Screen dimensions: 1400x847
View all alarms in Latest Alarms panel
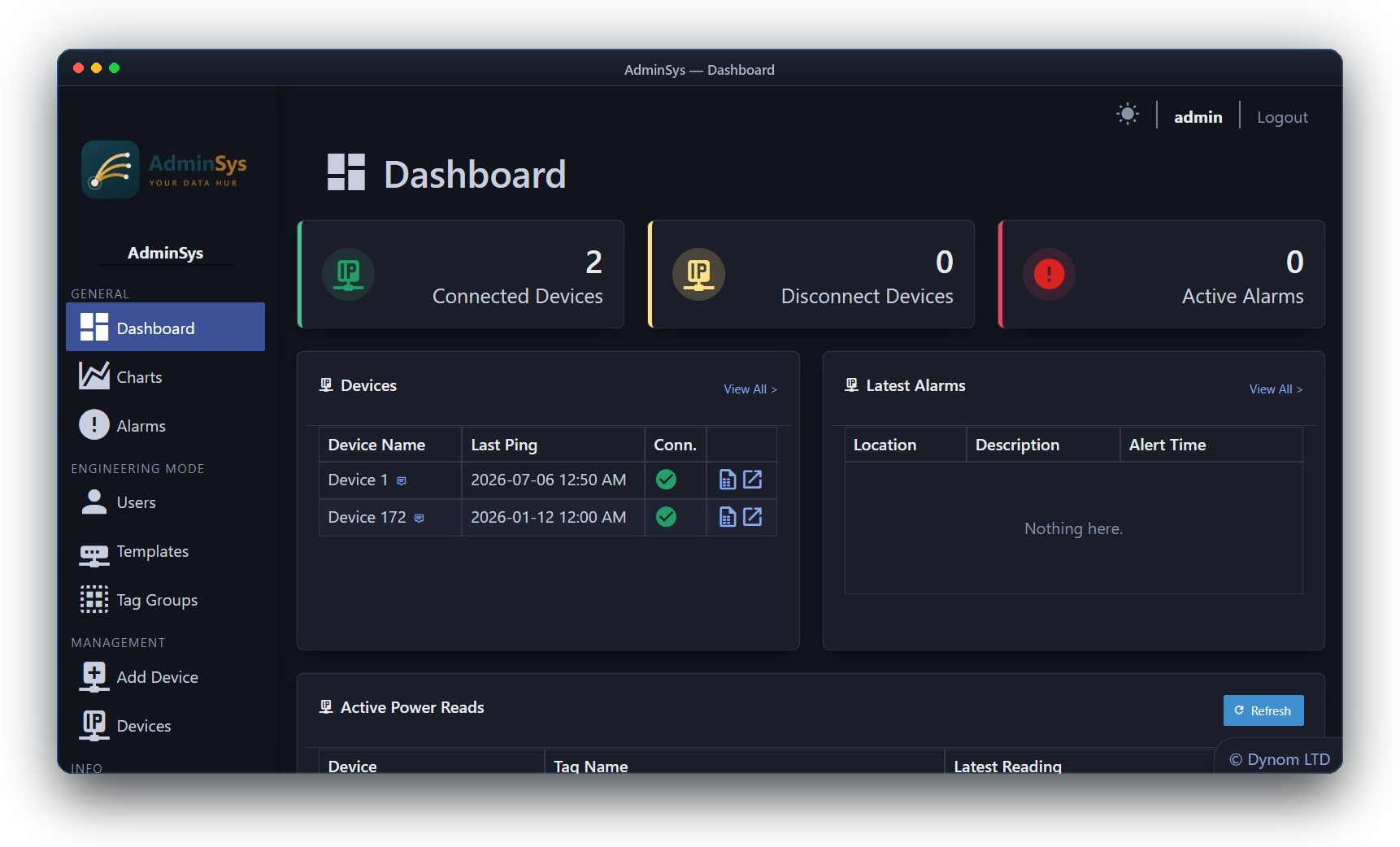point(1276,389)
